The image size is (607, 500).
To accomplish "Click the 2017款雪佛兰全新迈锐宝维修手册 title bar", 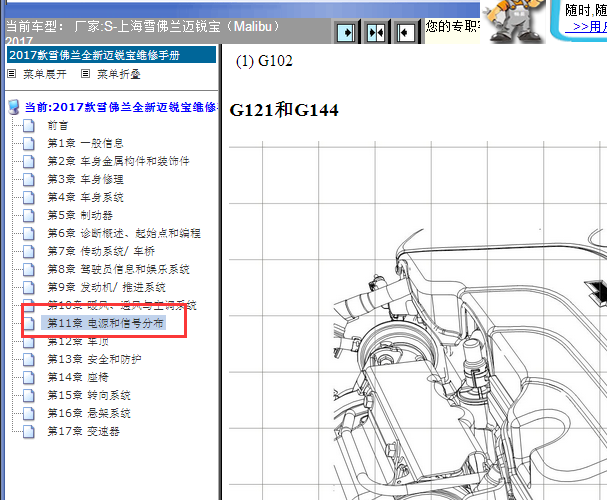I will pos(111,55).
